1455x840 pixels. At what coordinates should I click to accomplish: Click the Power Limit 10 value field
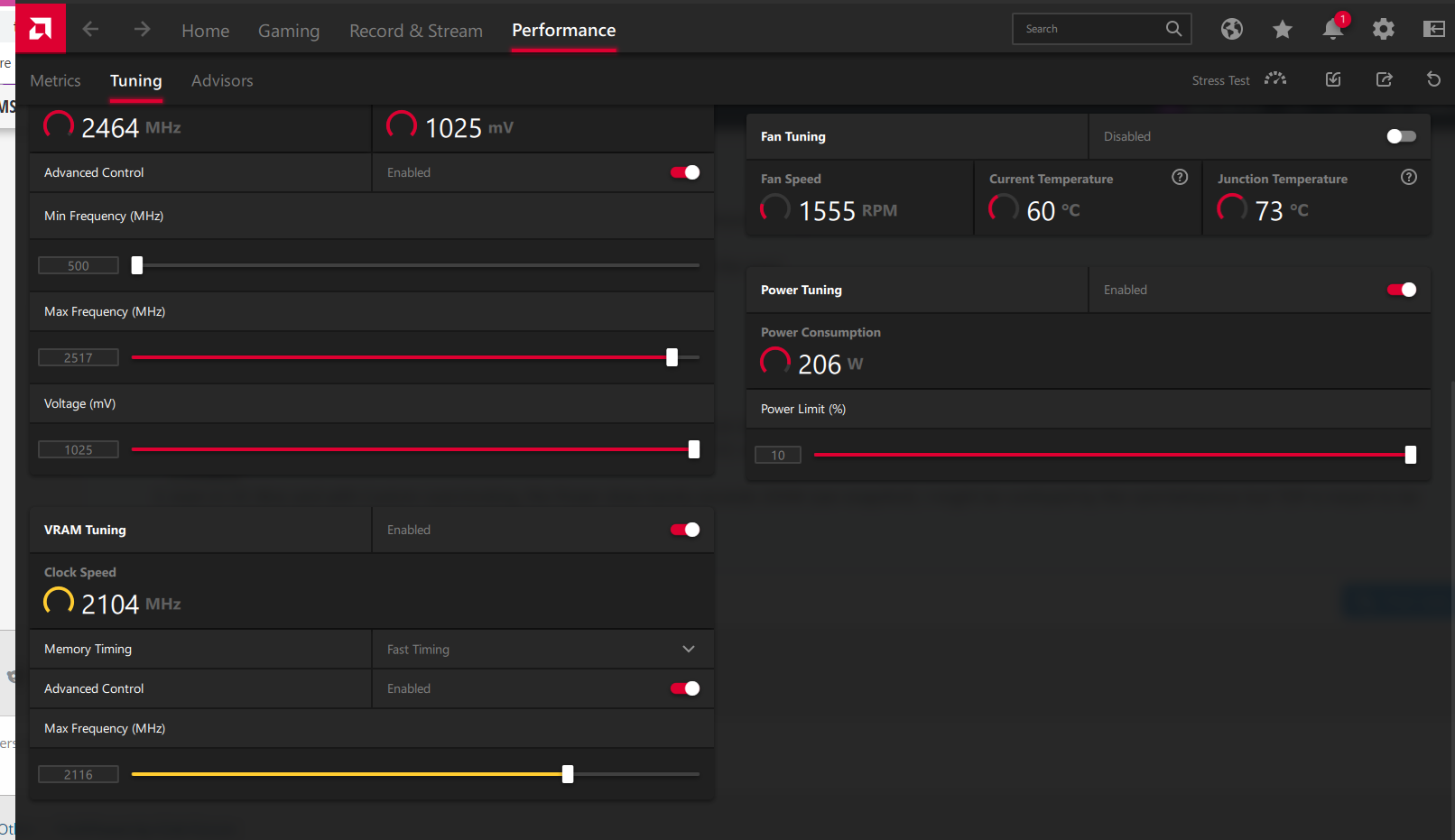pos(778,455)
